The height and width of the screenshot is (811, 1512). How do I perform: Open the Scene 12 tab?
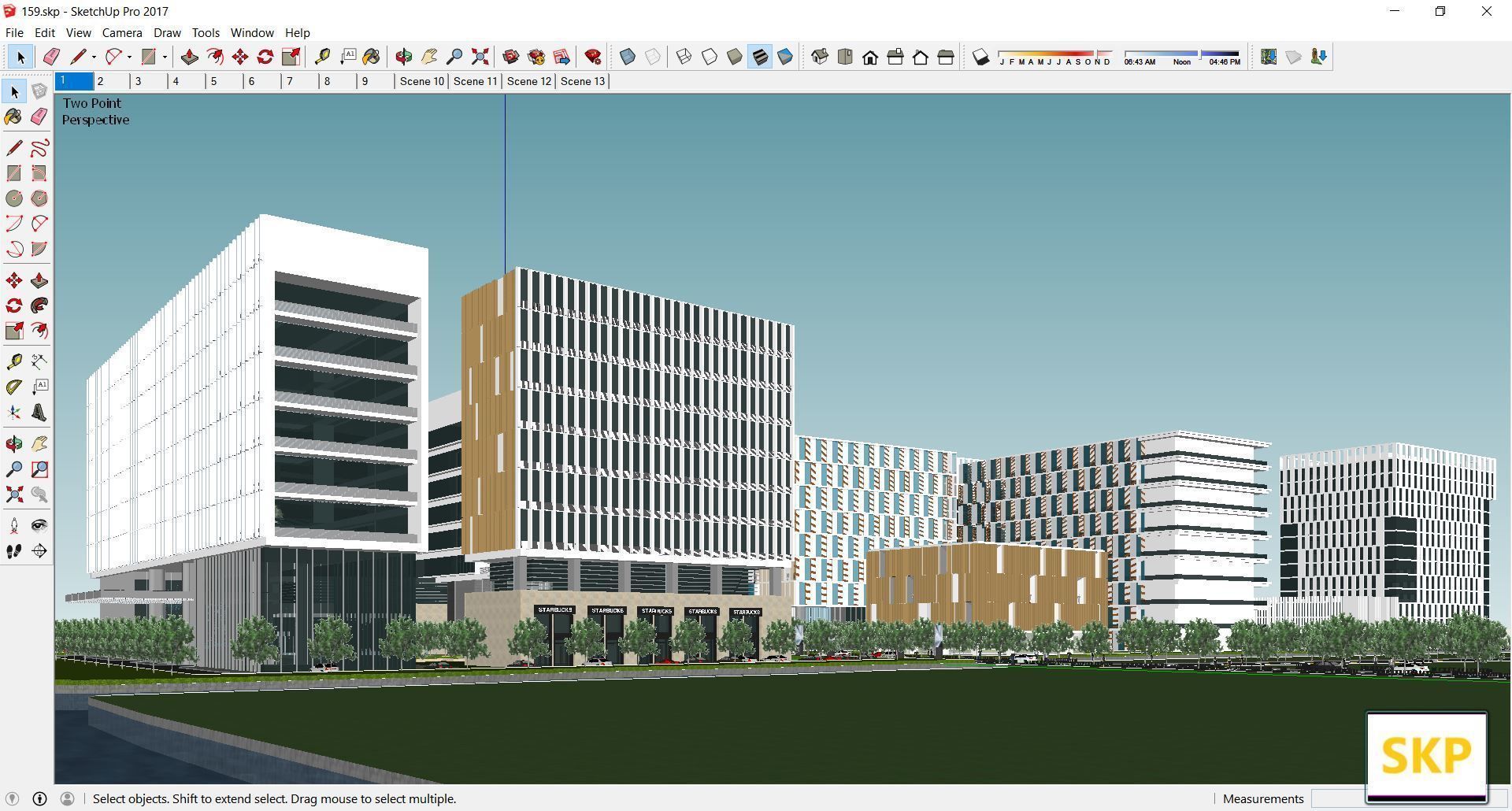tap(529, 81)
